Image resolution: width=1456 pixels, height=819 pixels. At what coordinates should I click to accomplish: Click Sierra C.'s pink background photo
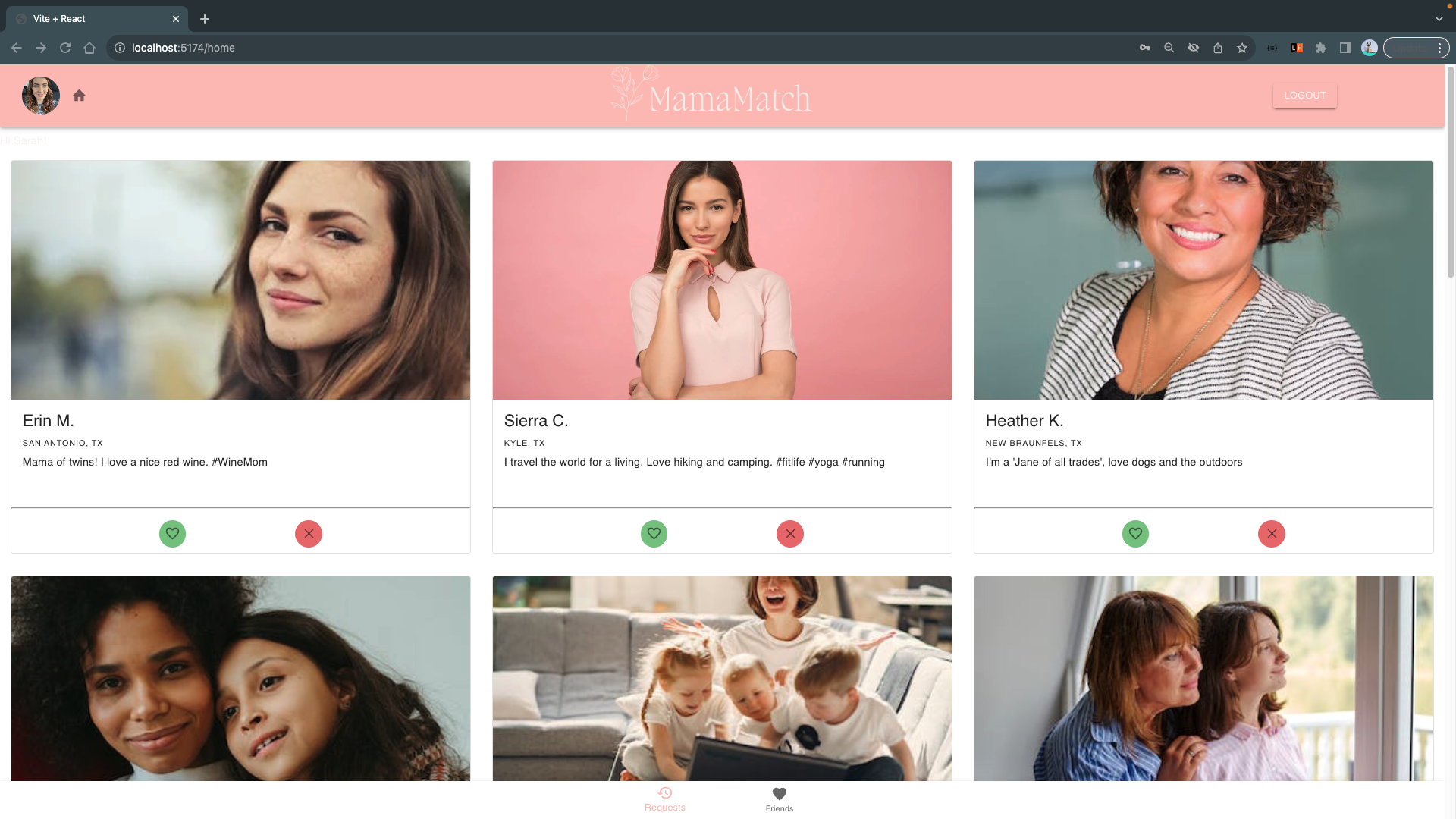tap(722, 280)
